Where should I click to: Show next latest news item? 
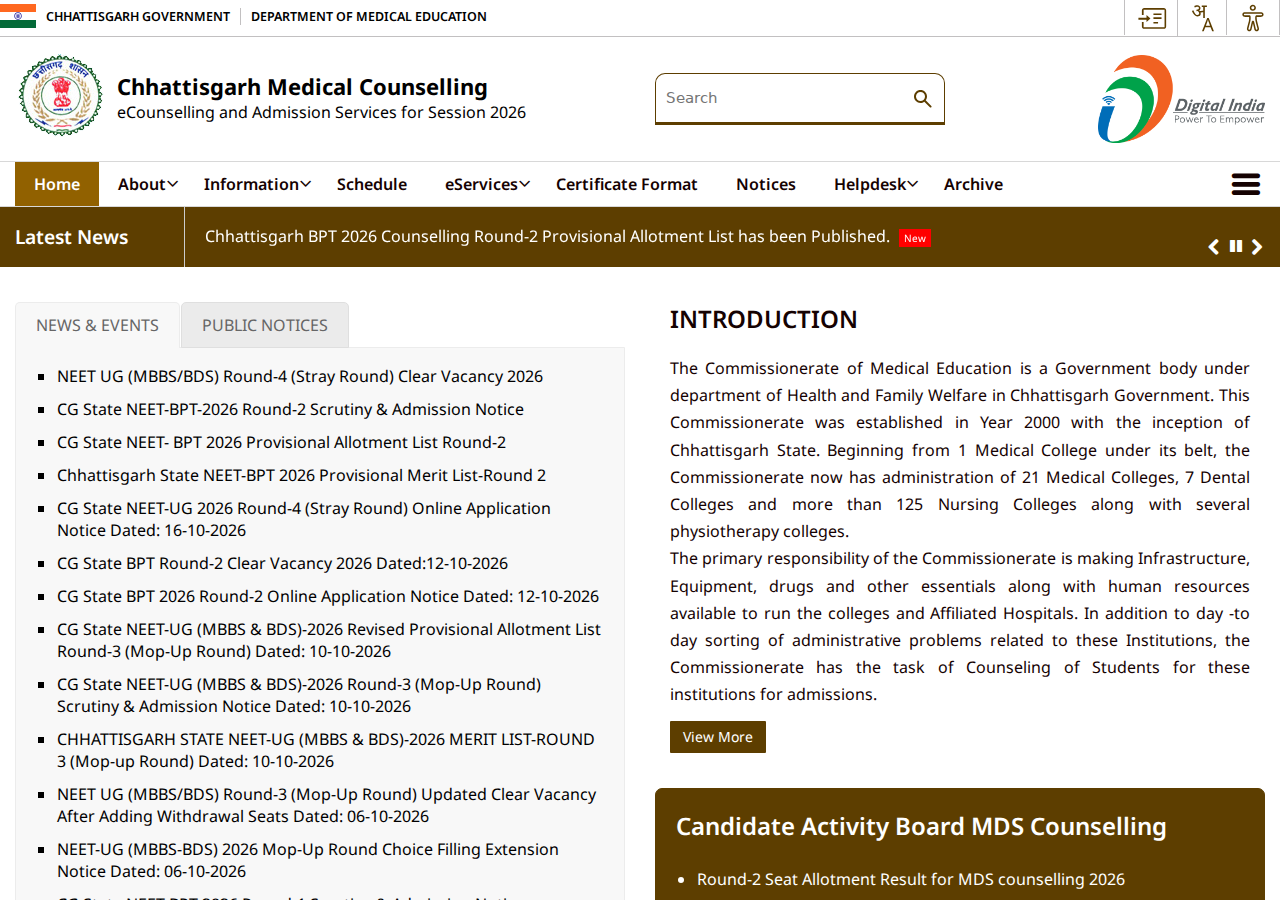(1257, 247)
